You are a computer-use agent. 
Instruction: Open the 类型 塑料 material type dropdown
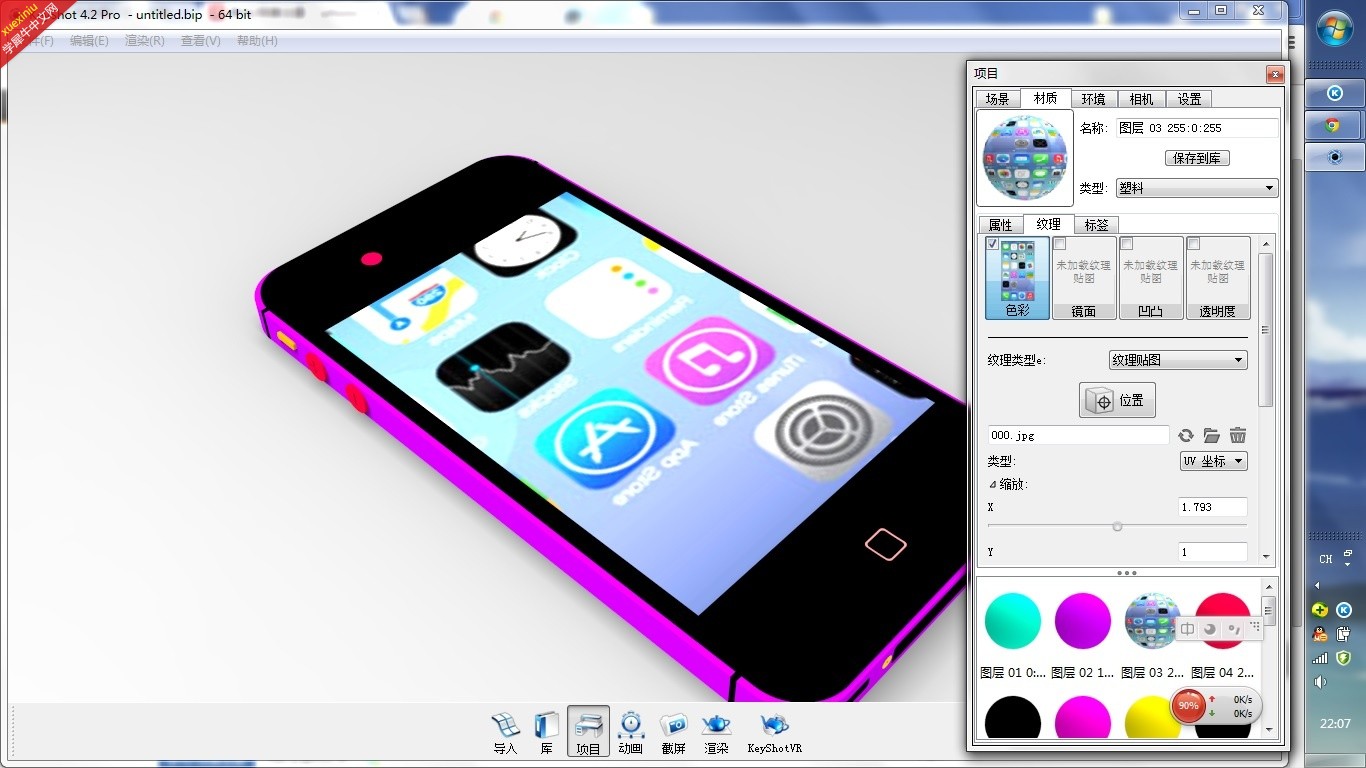pyautogui.click(x=1197, y=188)
